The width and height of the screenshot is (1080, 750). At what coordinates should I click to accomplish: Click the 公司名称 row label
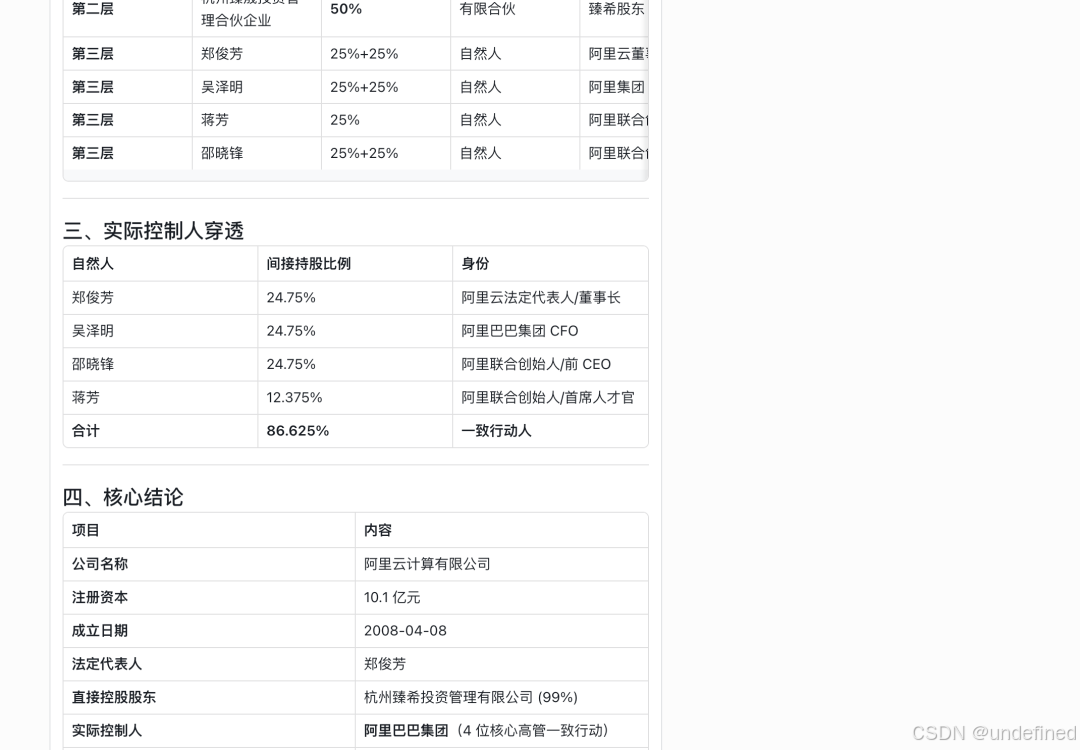tap(99, 564)
